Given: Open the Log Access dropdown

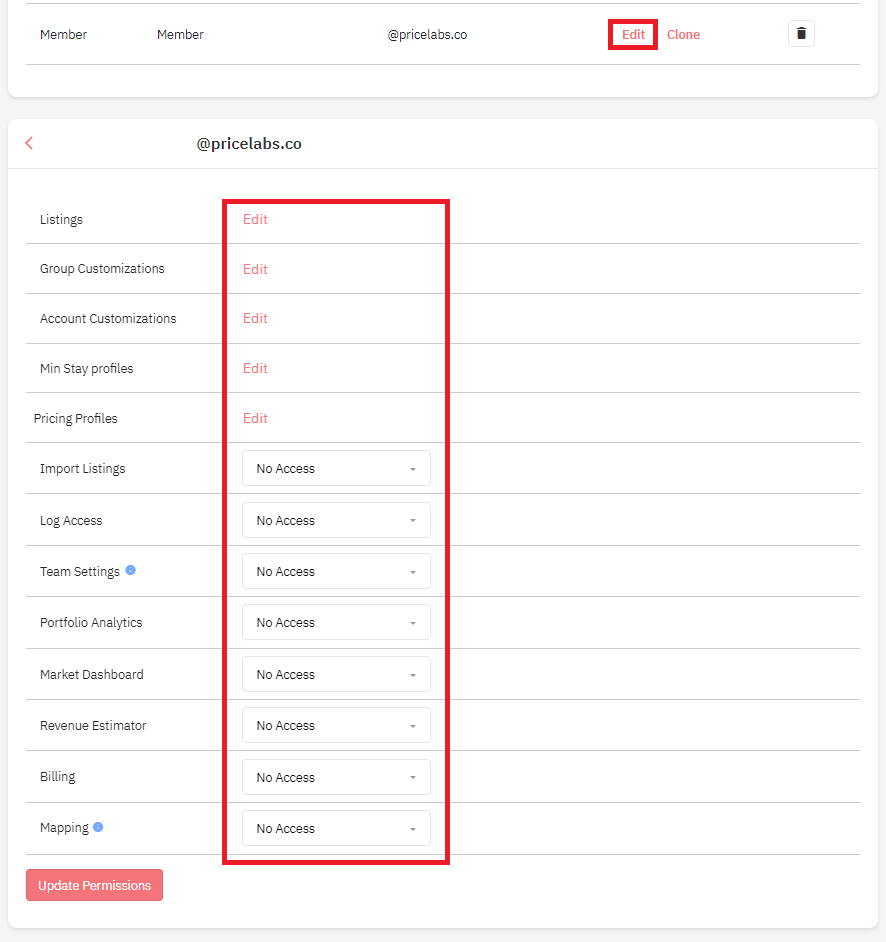Looking at the screenshot, I should pos(336,520).
